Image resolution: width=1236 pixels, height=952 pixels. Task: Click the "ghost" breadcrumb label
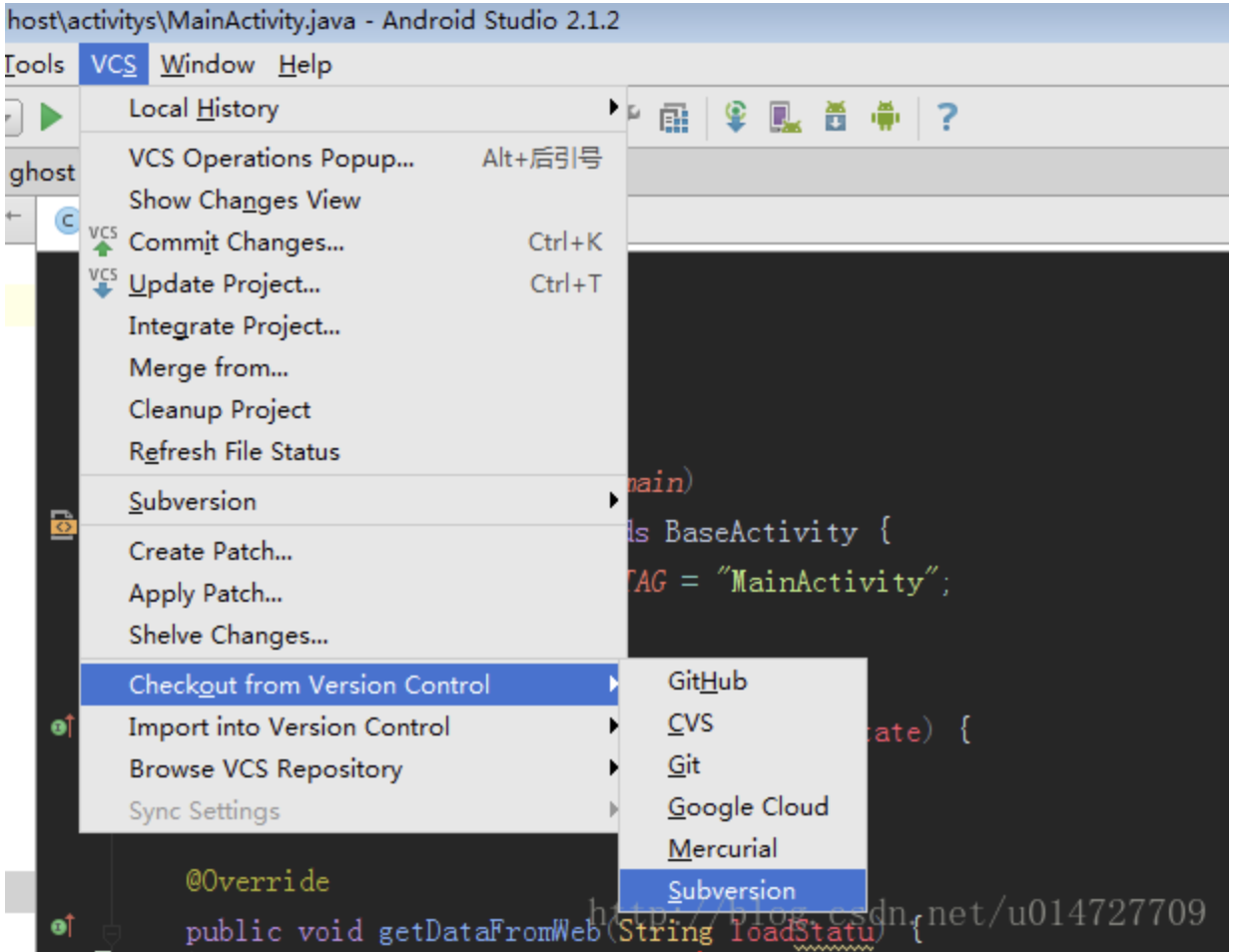coord(42,173)
